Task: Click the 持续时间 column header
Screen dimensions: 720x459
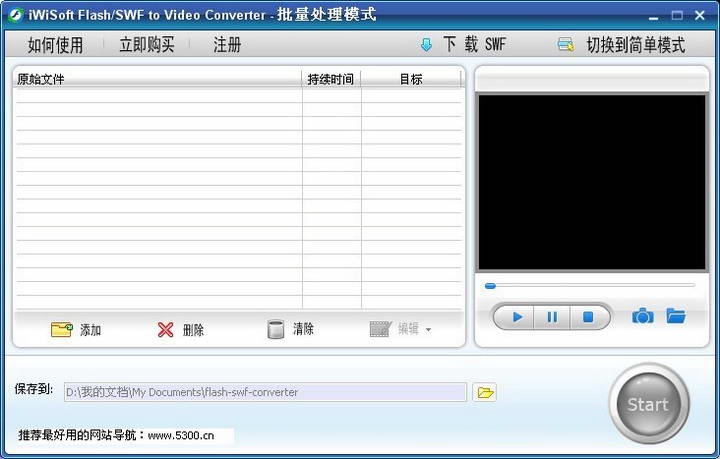Action: pyautogui.click(x=331, y=79)
